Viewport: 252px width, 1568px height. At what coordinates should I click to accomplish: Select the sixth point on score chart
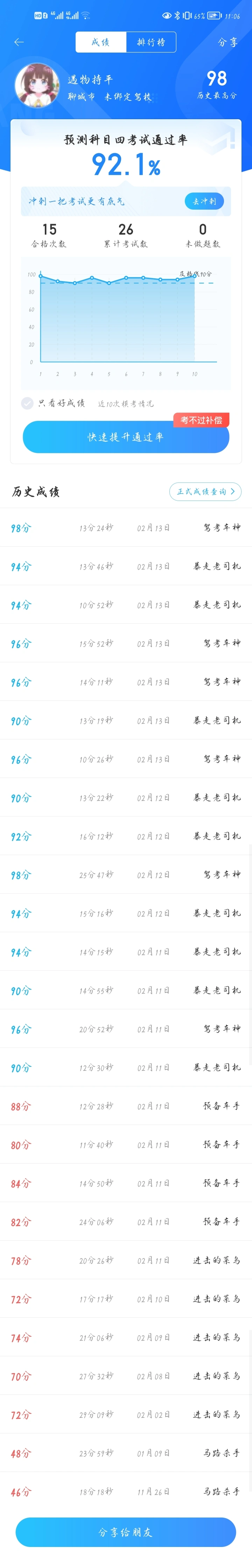click(126, 278)
